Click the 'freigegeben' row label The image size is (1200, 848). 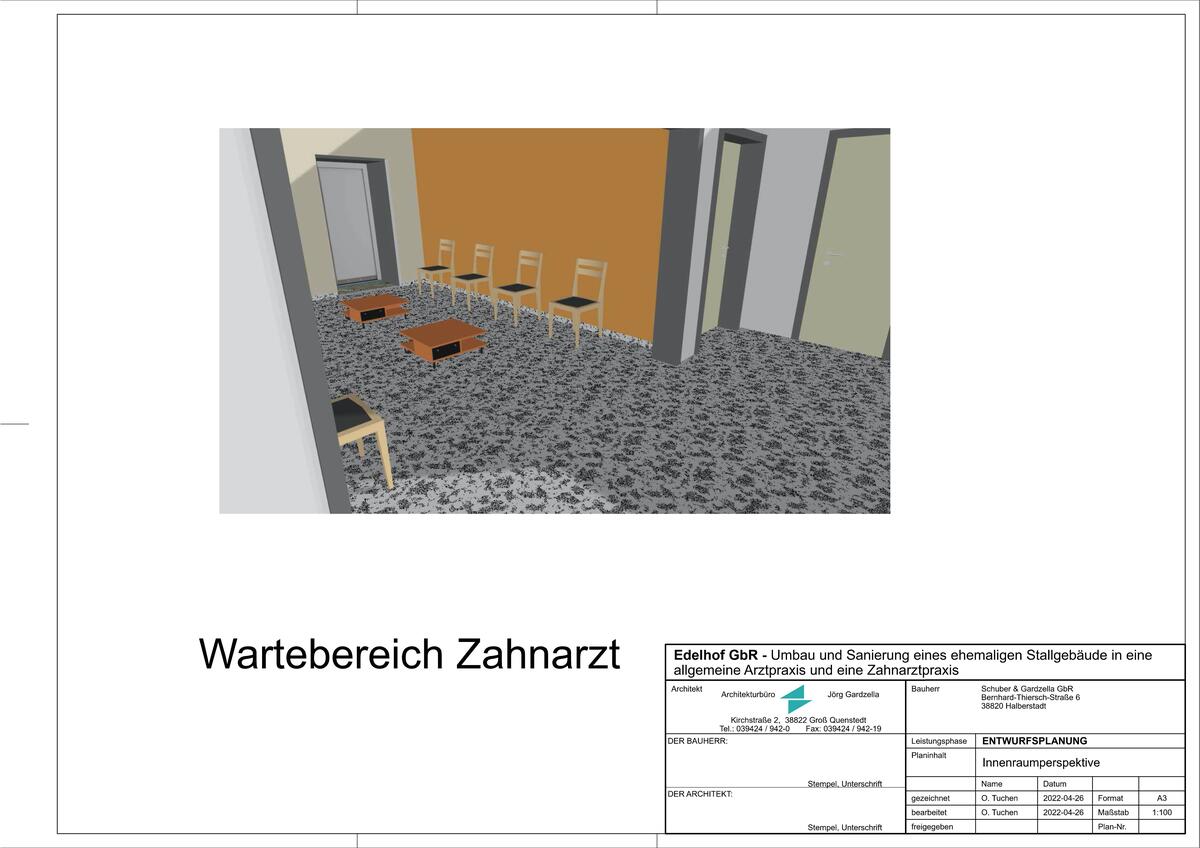(x=933, y=827)
